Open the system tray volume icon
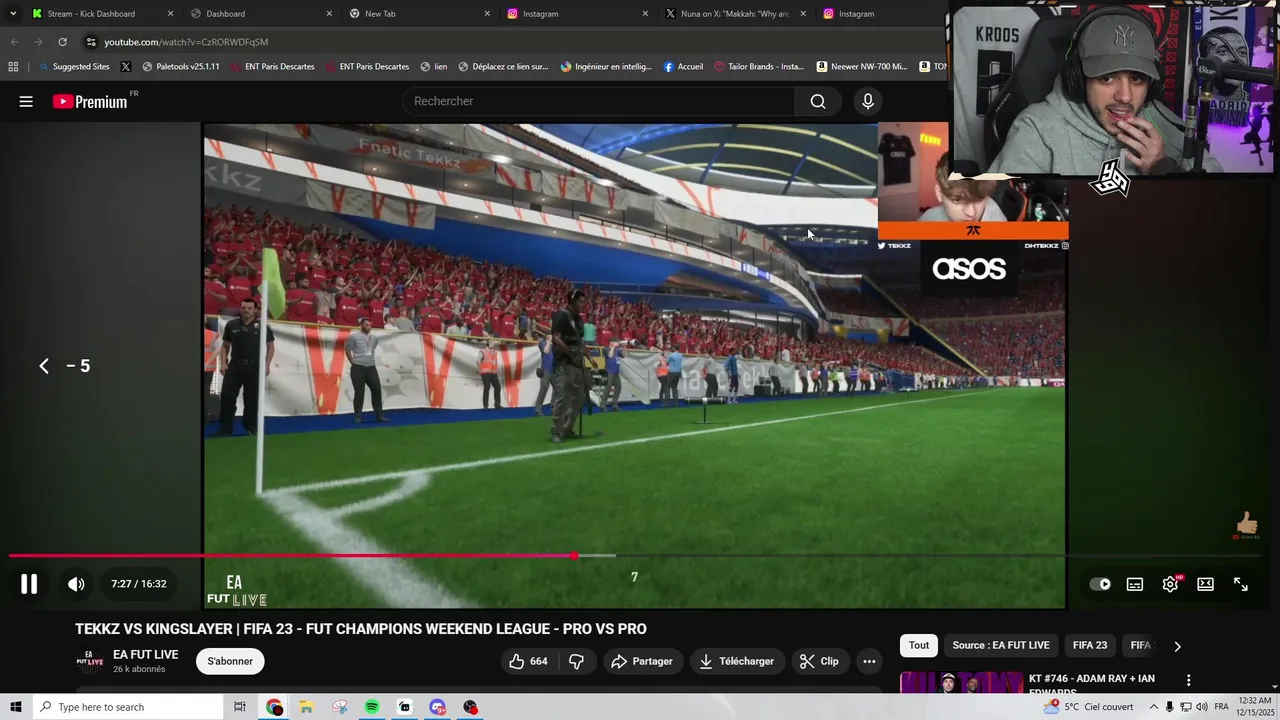Image resolution: width=1280 pixels, height=720 pixels. 1201,707
